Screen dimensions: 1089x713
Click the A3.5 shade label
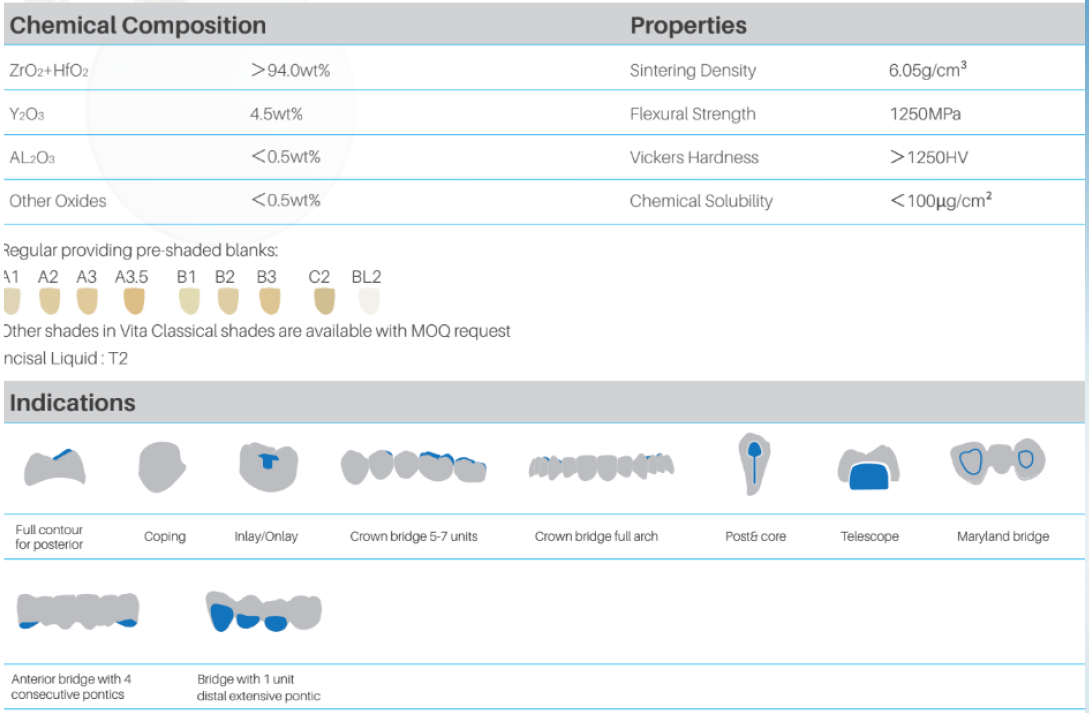(132, 277)
